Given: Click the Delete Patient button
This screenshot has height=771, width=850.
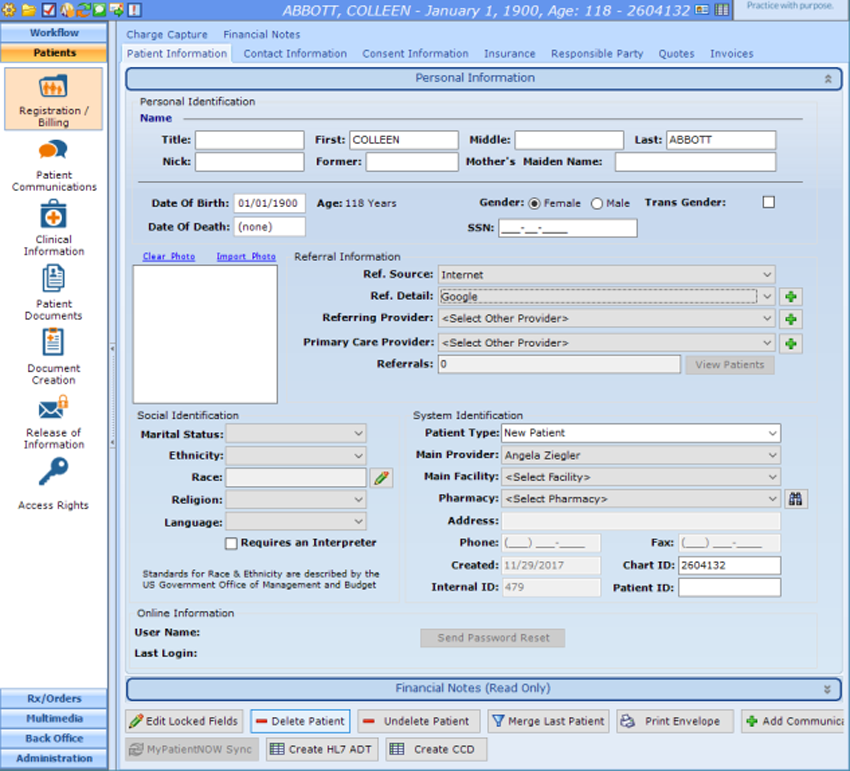Looking at the screenshot, I should pyautogui.click(x=299, y=721).
